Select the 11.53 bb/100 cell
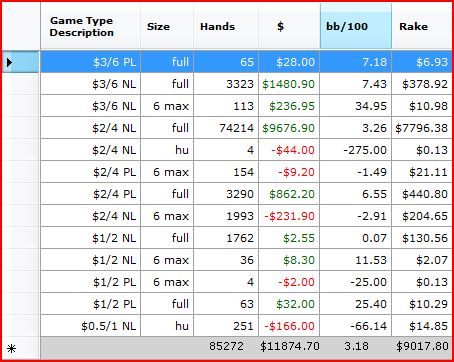 (356, 260)
